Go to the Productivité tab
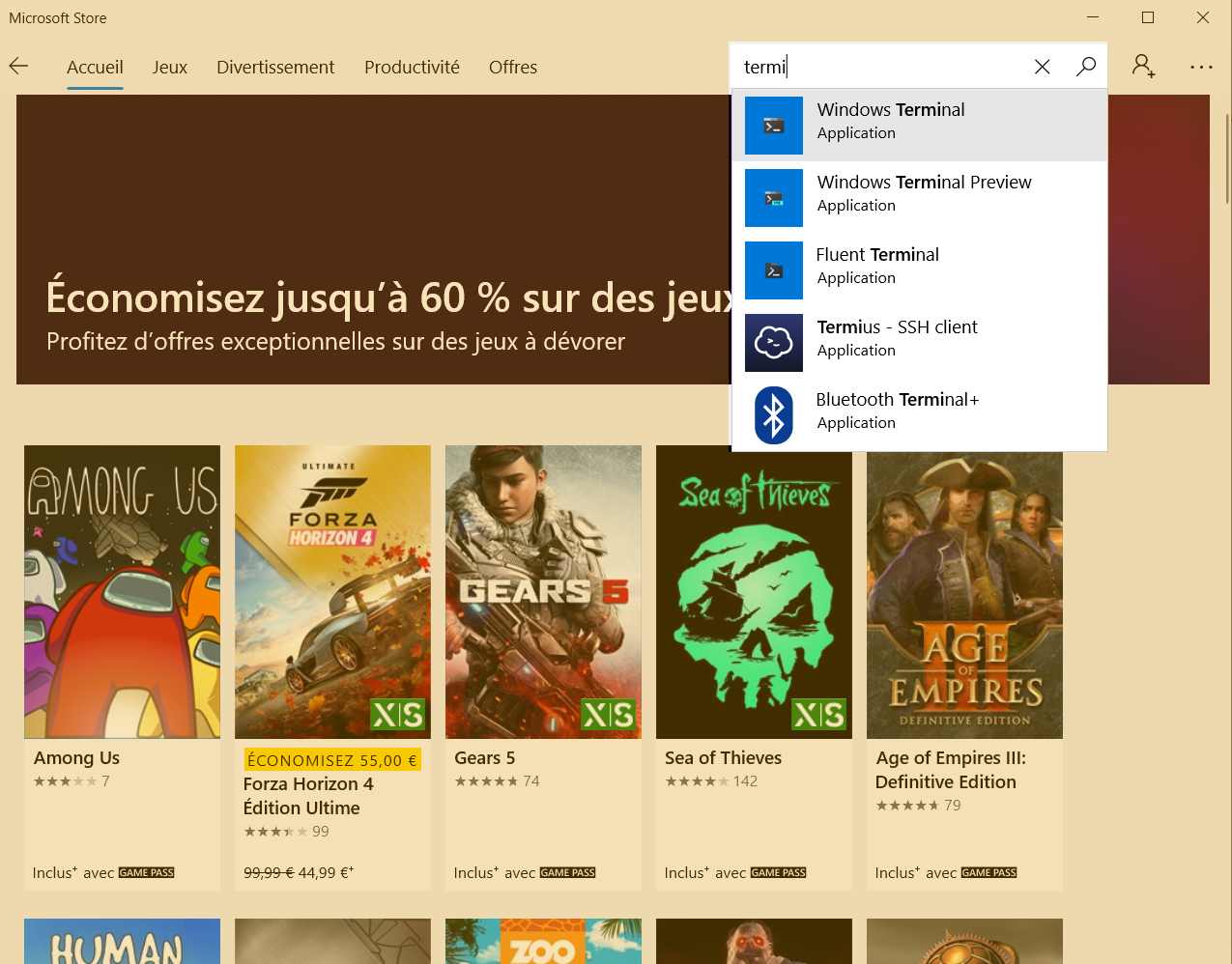 (412, 68)
